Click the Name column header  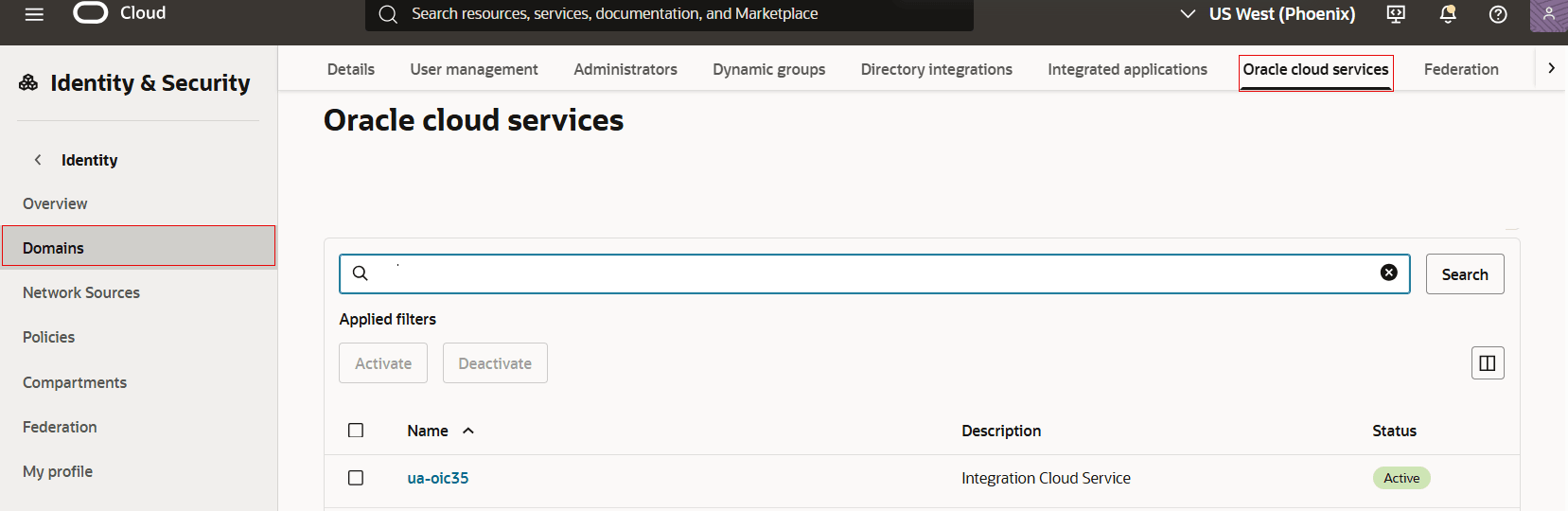pos(428,431)
